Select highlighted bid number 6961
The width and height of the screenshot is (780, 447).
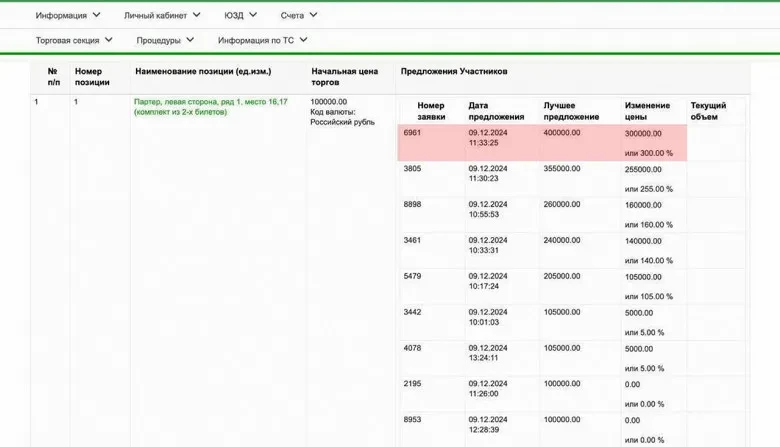(412, 133)
